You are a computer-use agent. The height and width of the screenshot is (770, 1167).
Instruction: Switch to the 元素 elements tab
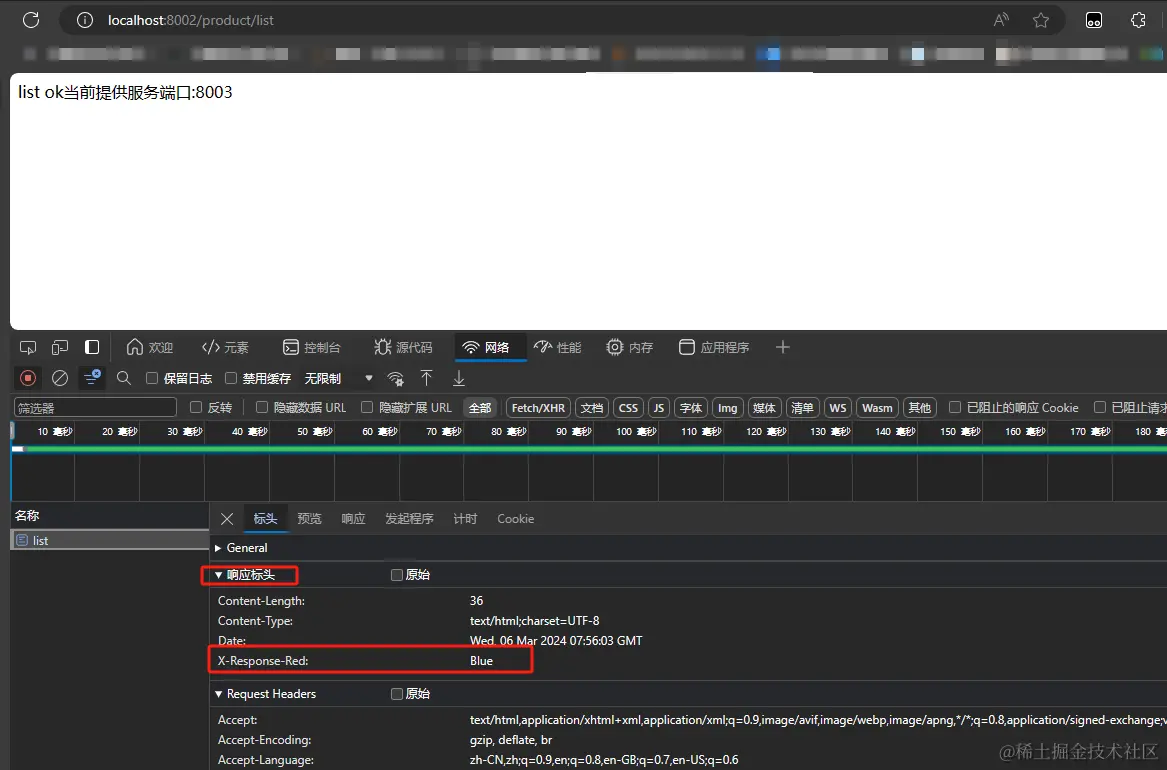(225, 347)
